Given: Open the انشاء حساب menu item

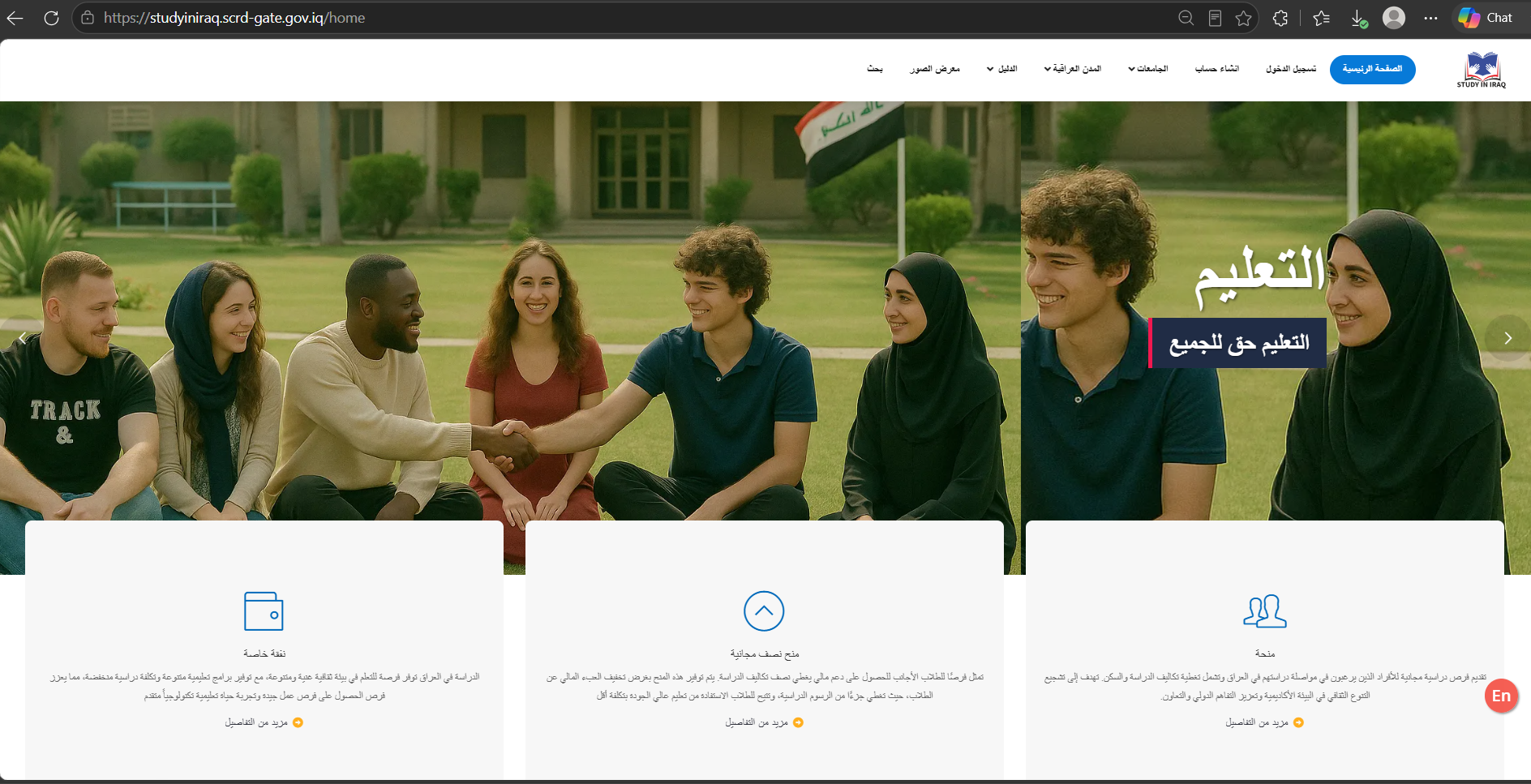Looking at the screenshot, I should [x=1216, y=69].
